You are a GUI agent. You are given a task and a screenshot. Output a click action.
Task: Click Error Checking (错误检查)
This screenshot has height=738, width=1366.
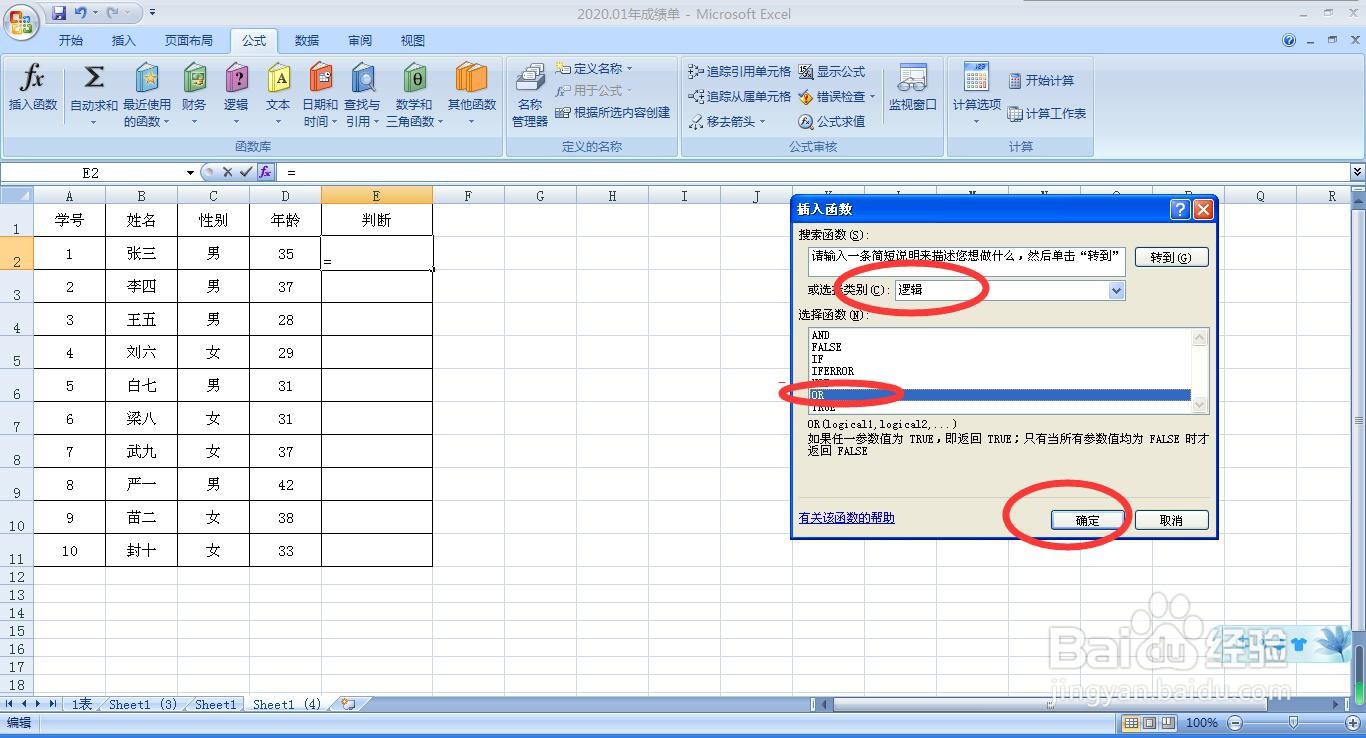click(832, 97)
